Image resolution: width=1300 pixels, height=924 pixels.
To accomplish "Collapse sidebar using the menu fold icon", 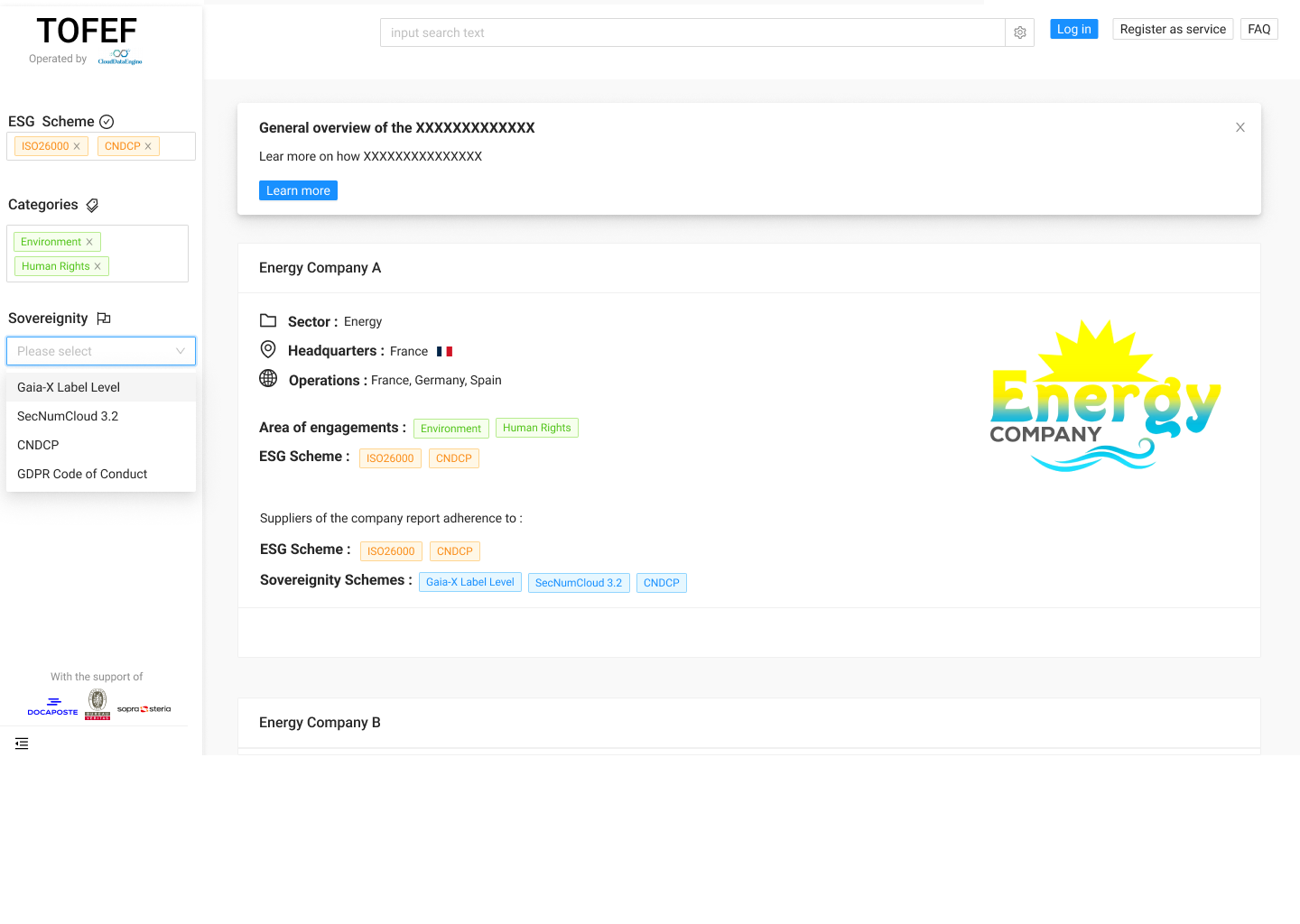I will (22, 744).
